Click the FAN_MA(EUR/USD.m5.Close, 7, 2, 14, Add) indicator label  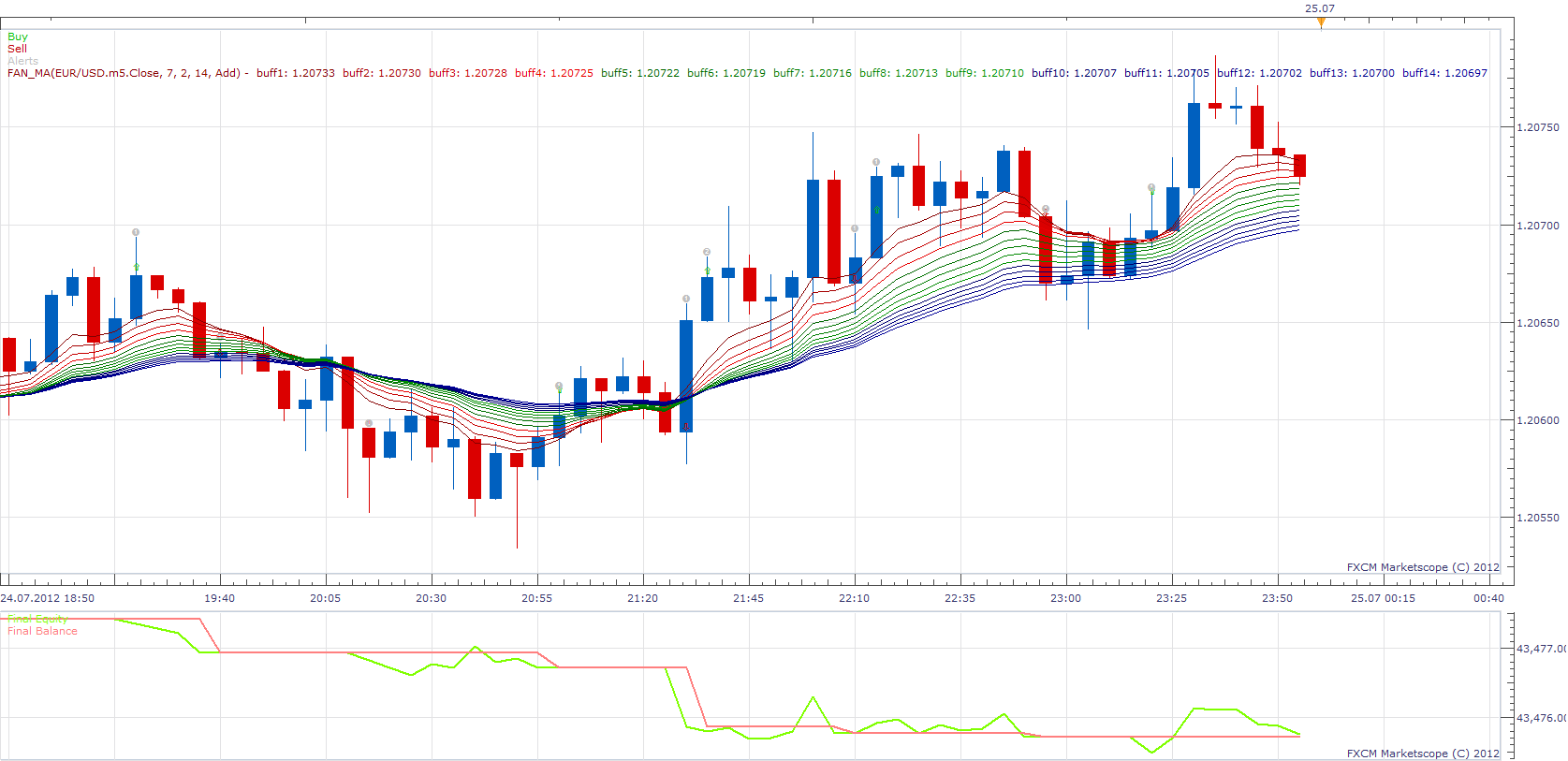coord(124,73)
